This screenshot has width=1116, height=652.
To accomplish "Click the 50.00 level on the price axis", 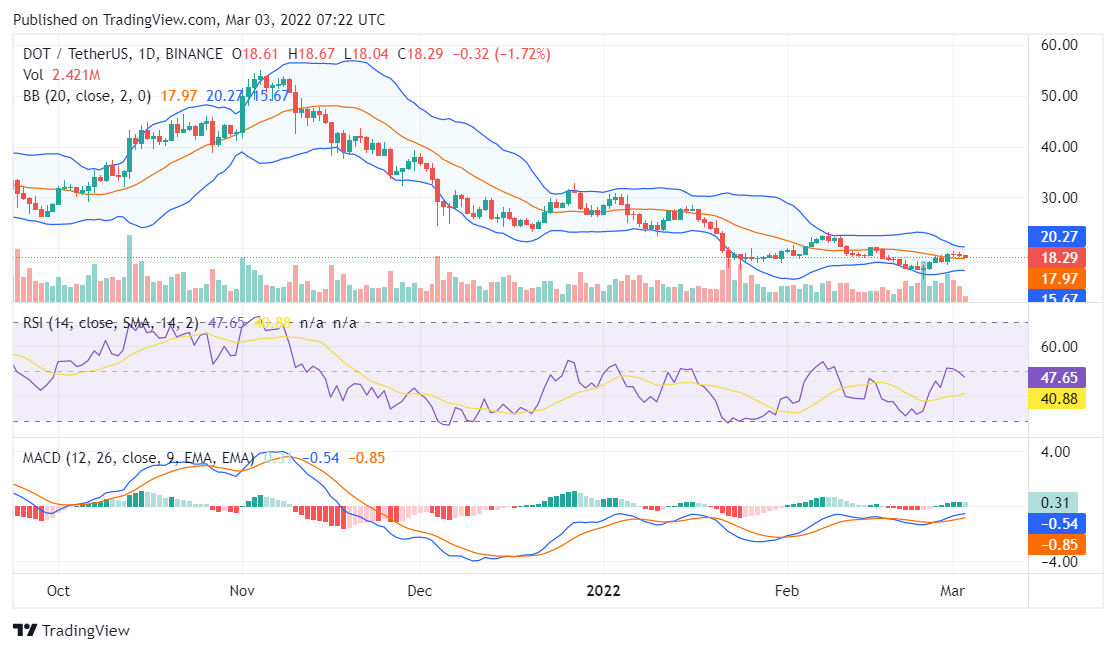I will [x=1059, y=96].
